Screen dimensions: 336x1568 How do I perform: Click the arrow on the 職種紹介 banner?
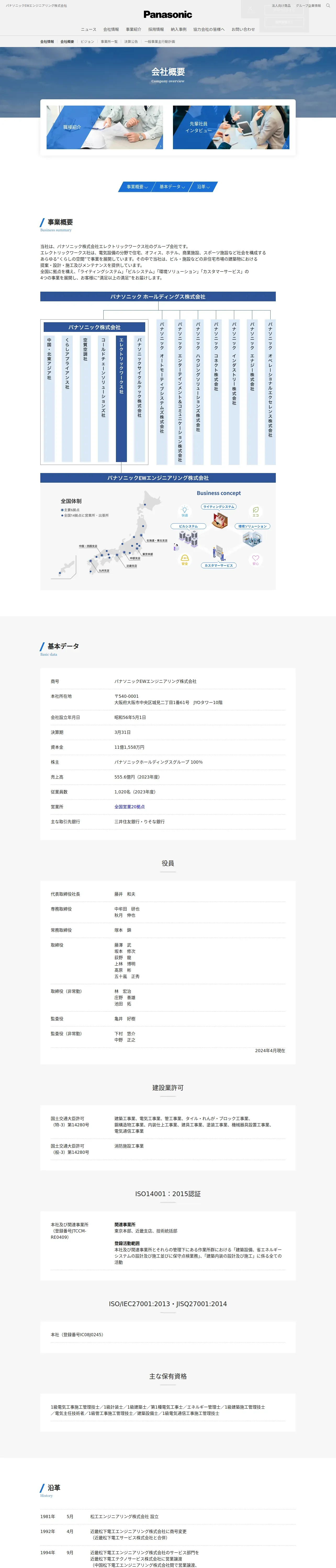tap(160, 146)
